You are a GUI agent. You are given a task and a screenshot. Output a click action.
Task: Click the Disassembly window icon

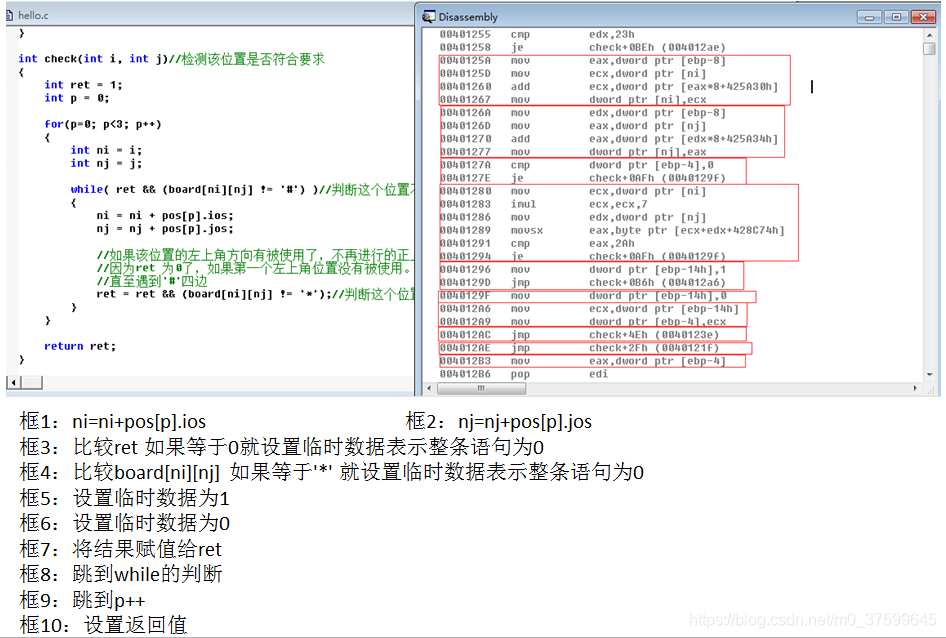[428, 17]
